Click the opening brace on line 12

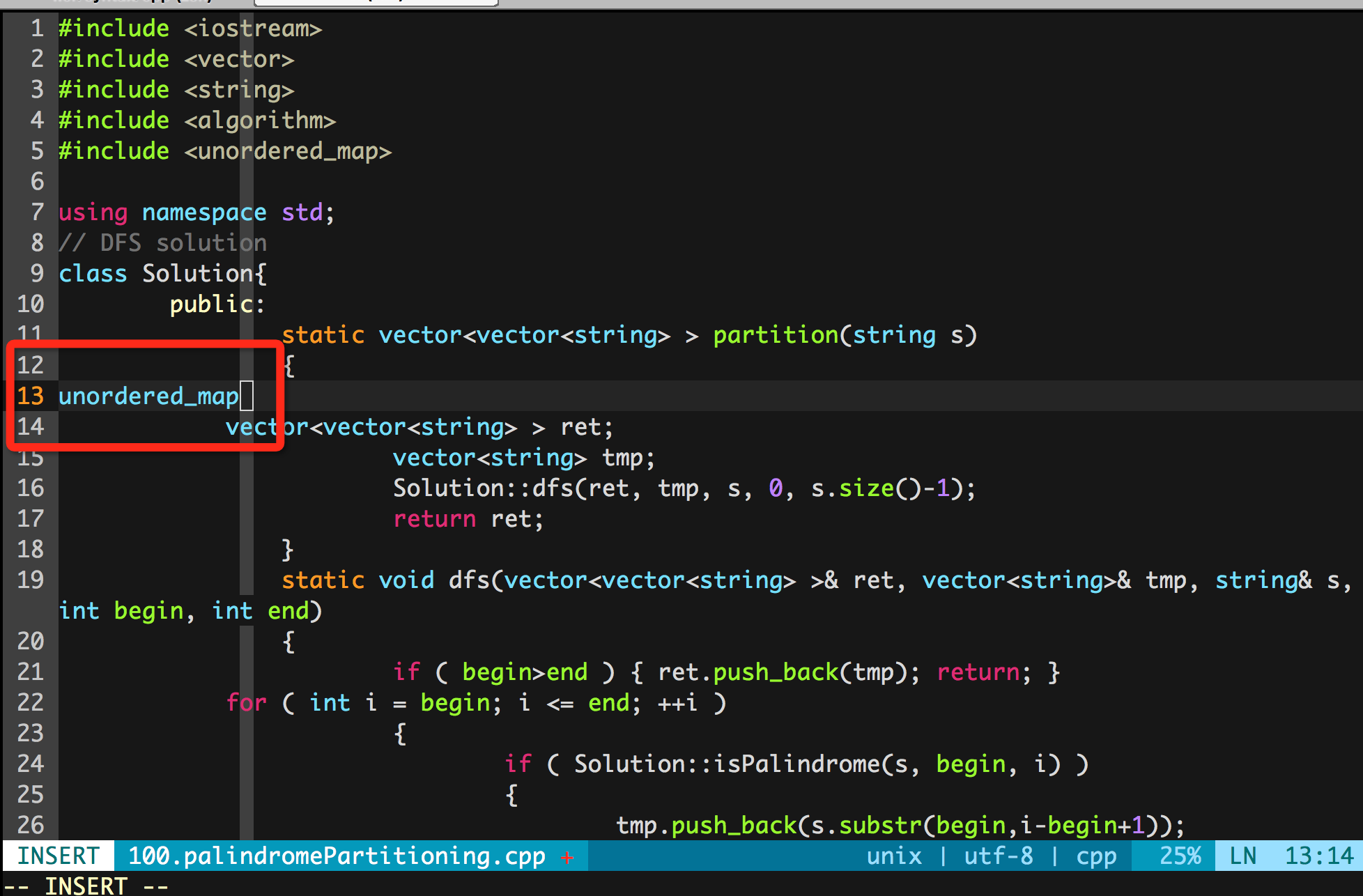(288, 366)
